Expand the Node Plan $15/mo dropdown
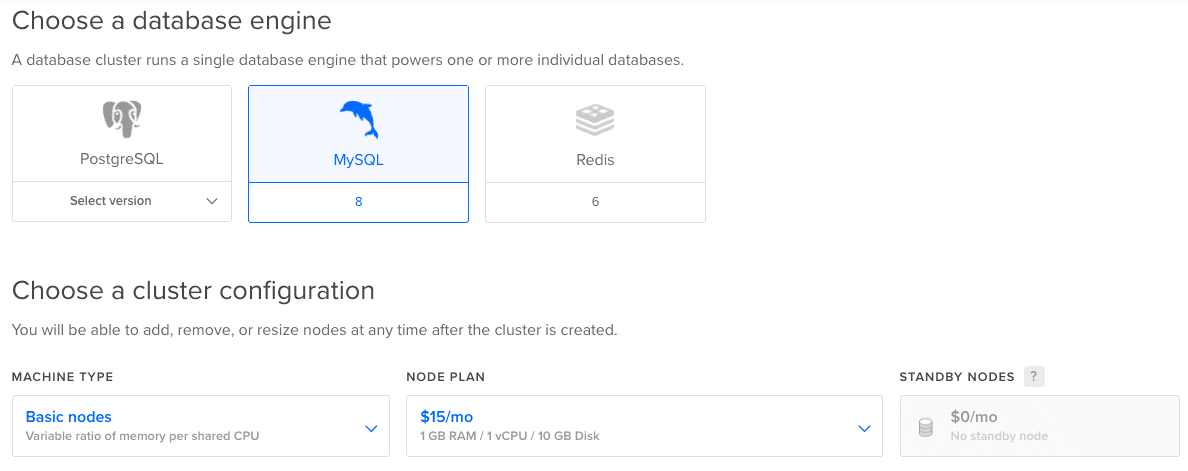This screenshot has height=471, width=1188. click(x=644, y=426)
